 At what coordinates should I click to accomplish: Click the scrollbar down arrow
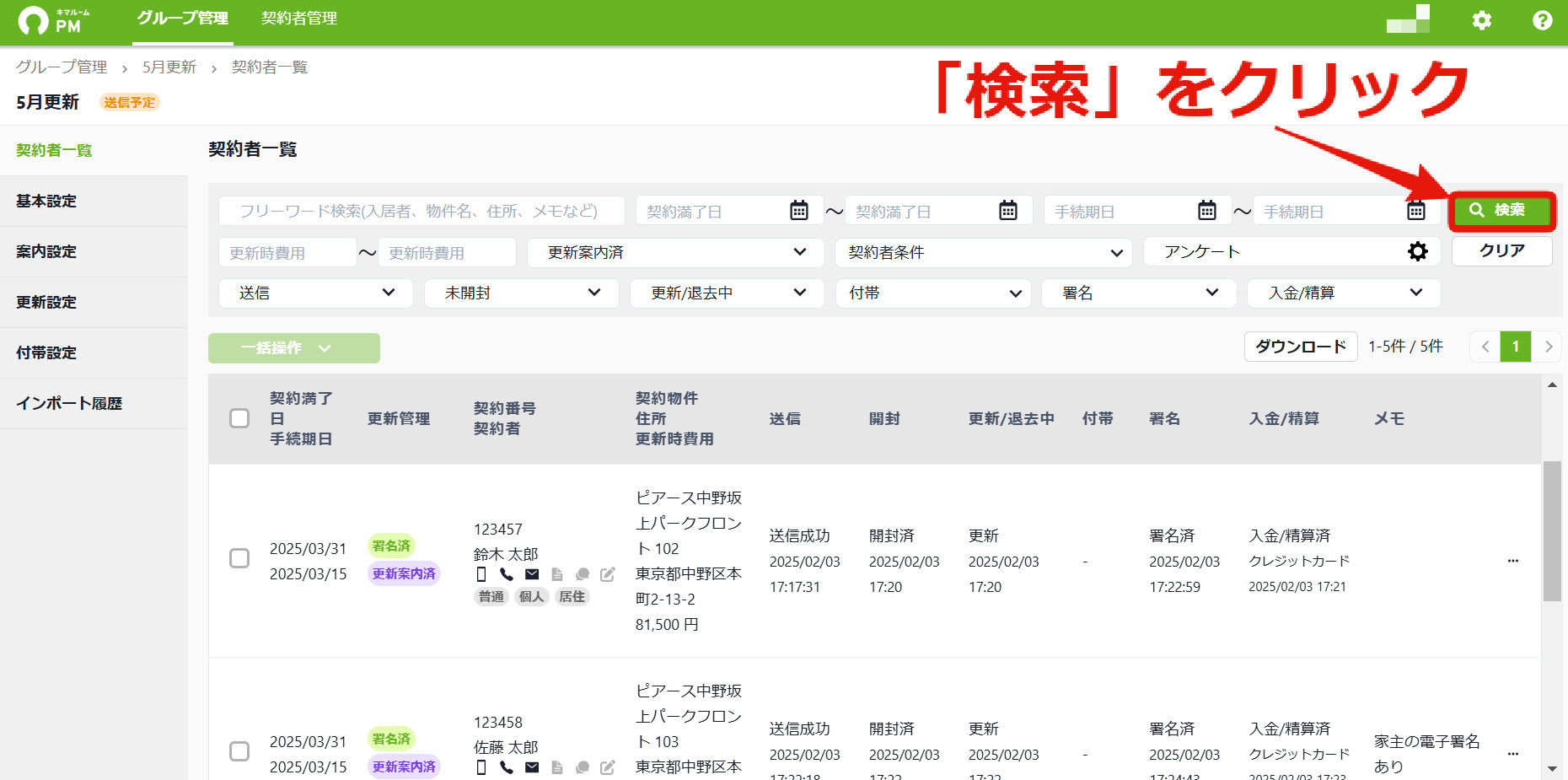pyautogui.click(x=1552, y=769)
